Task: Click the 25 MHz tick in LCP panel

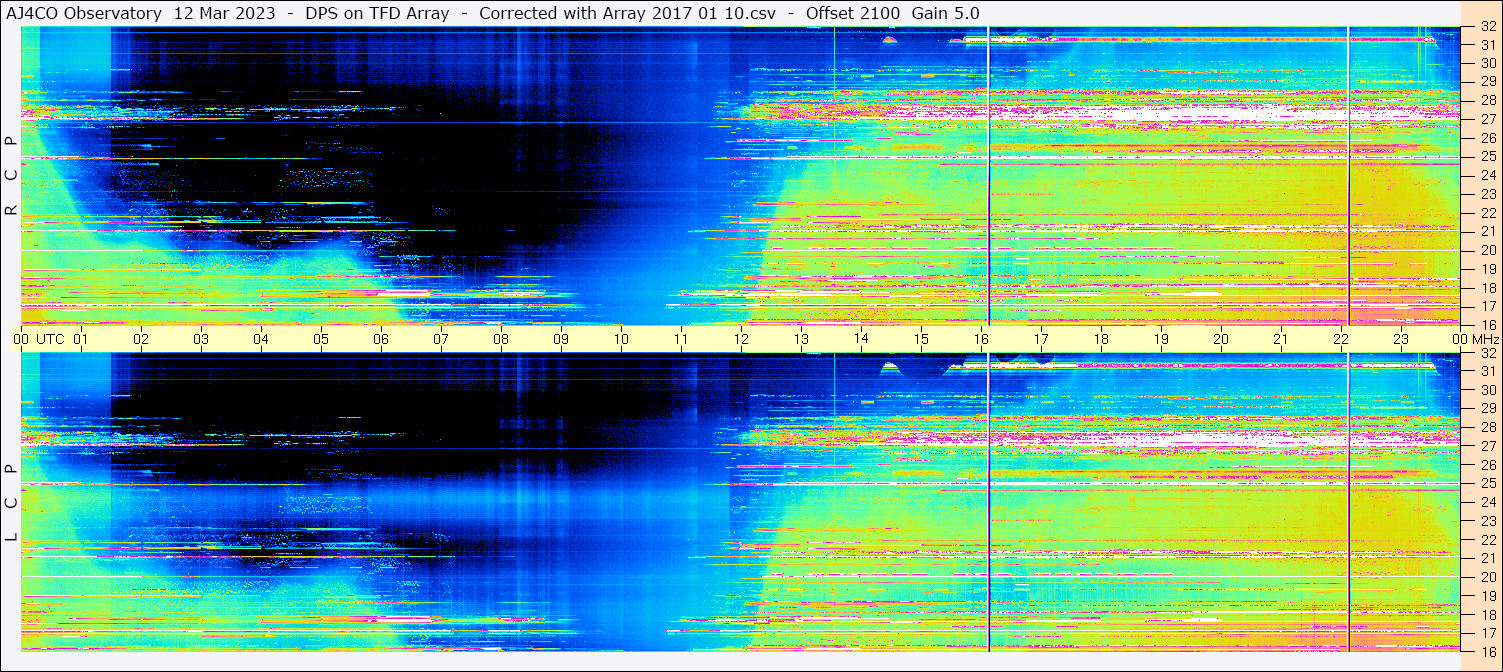Action: tap(1487, 484)
